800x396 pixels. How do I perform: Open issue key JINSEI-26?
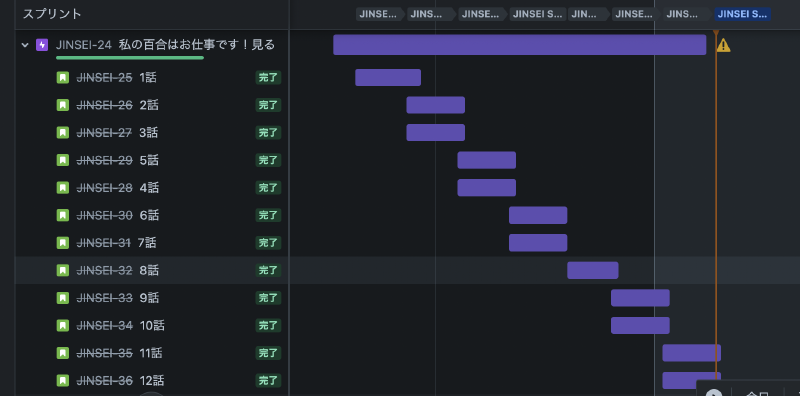click(x=104, y=105)
